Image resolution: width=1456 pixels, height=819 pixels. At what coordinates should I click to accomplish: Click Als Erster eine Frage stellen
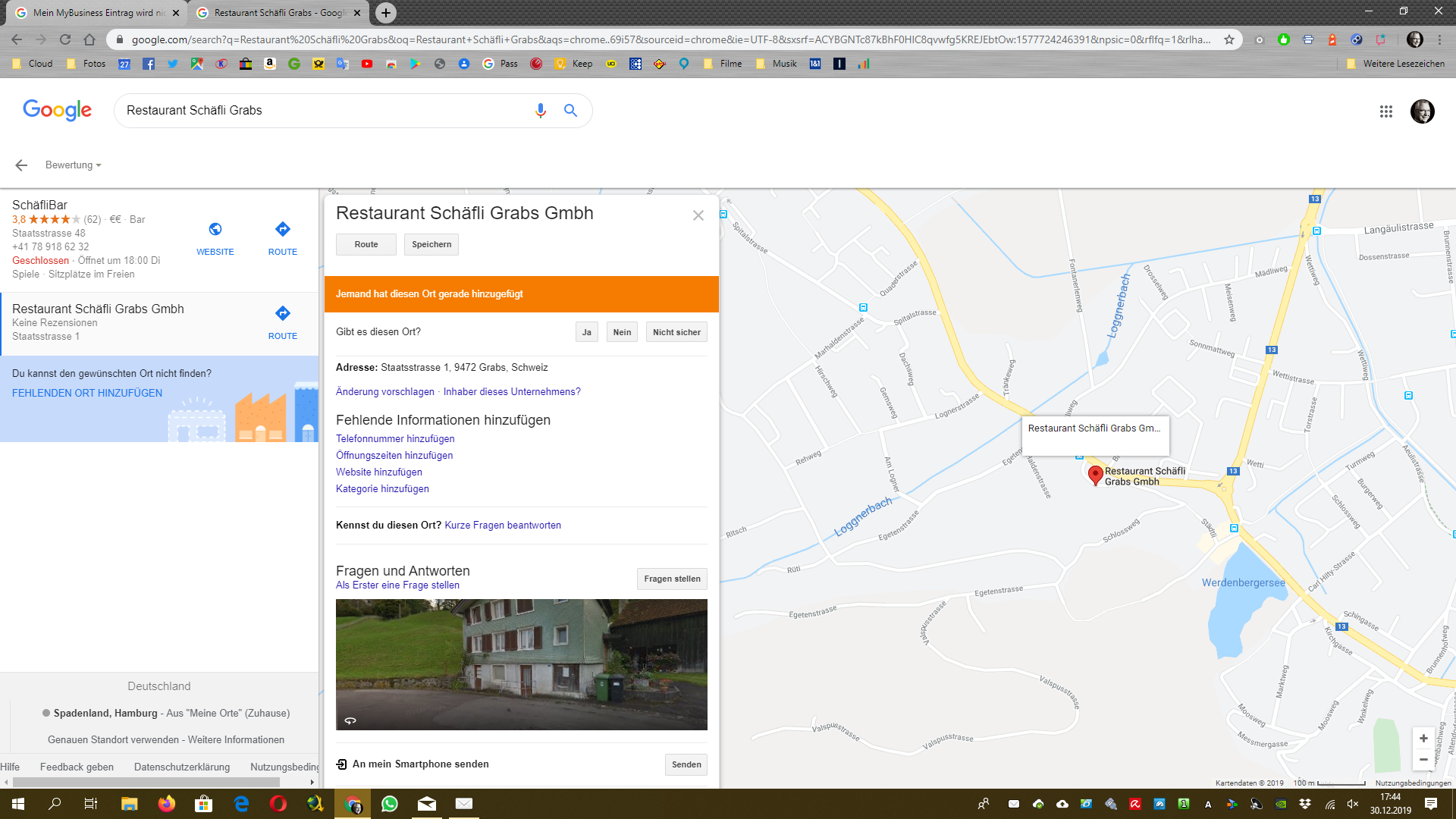tap(397, 585)
